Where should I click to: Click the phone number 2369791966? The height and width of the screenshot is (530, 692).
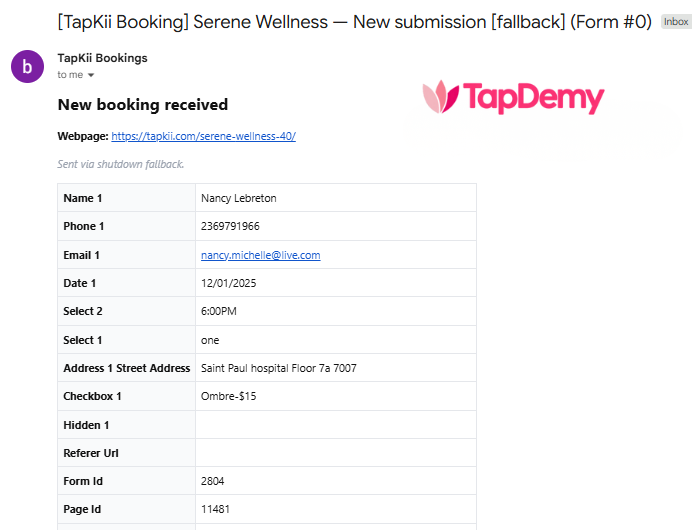pyautogui.click(x=230, y=226)
